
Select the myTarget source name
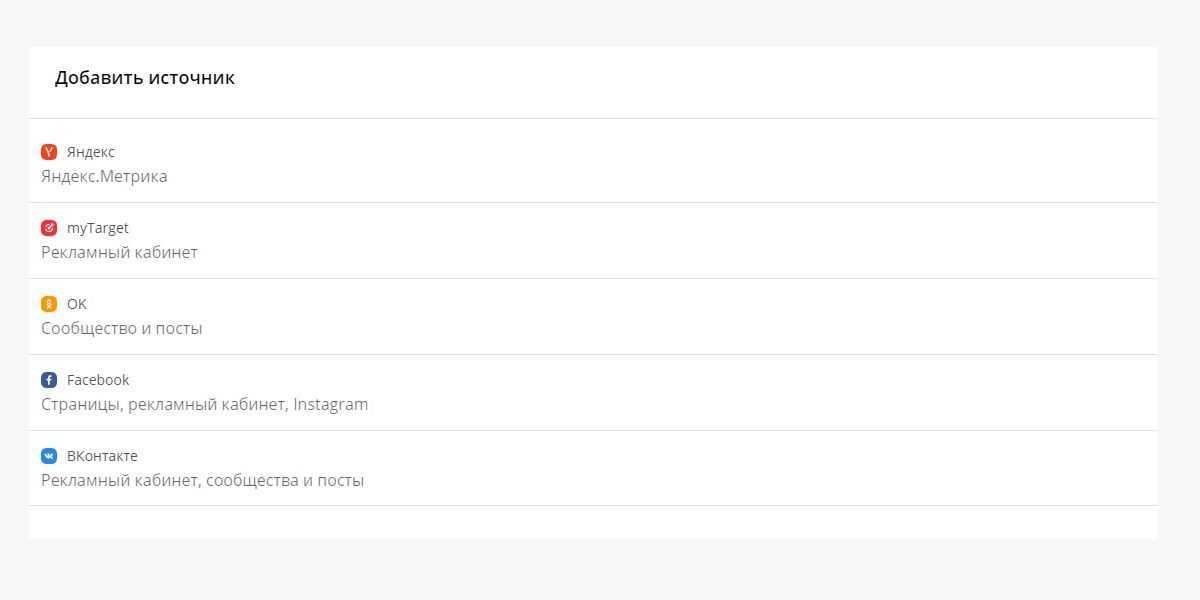[98, 228]
